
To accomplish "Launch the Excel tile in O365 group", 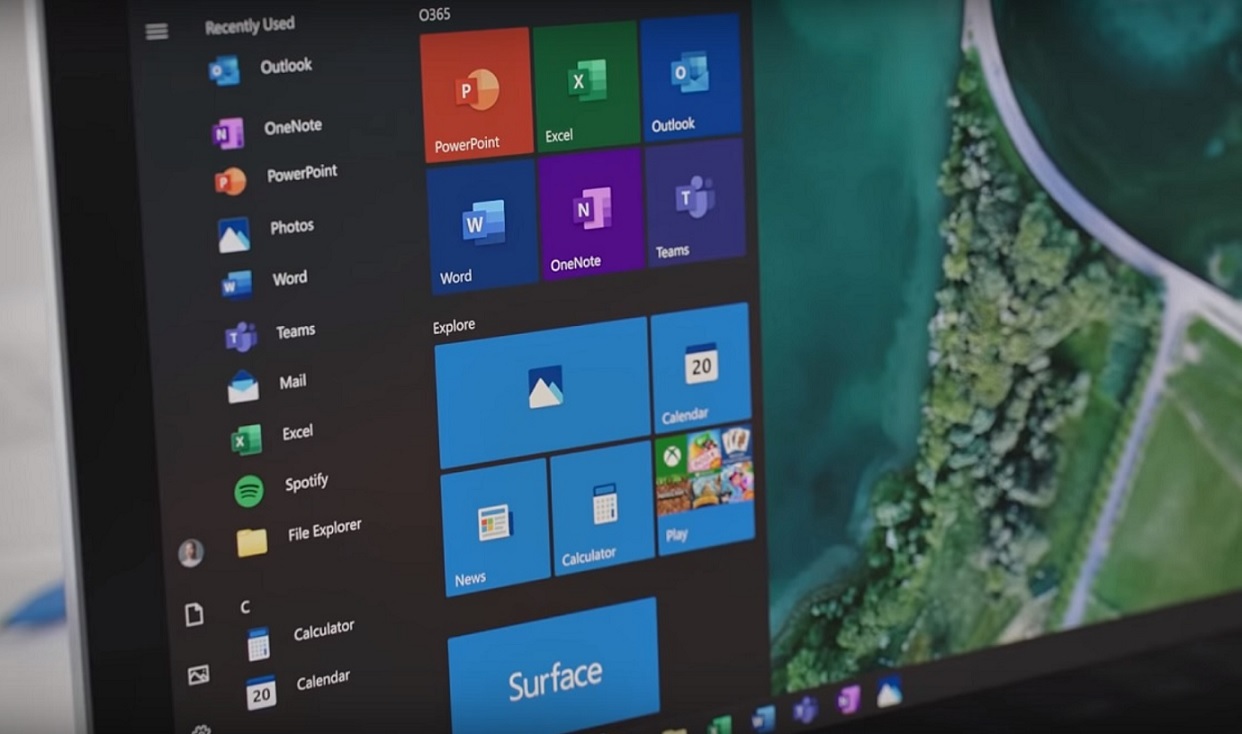I will click(586, 84).
